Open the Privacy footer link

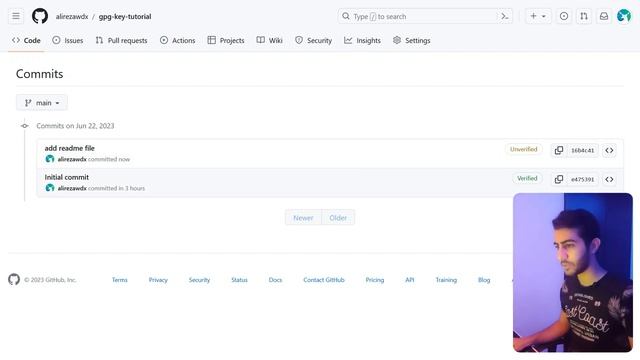click(158, 280)
